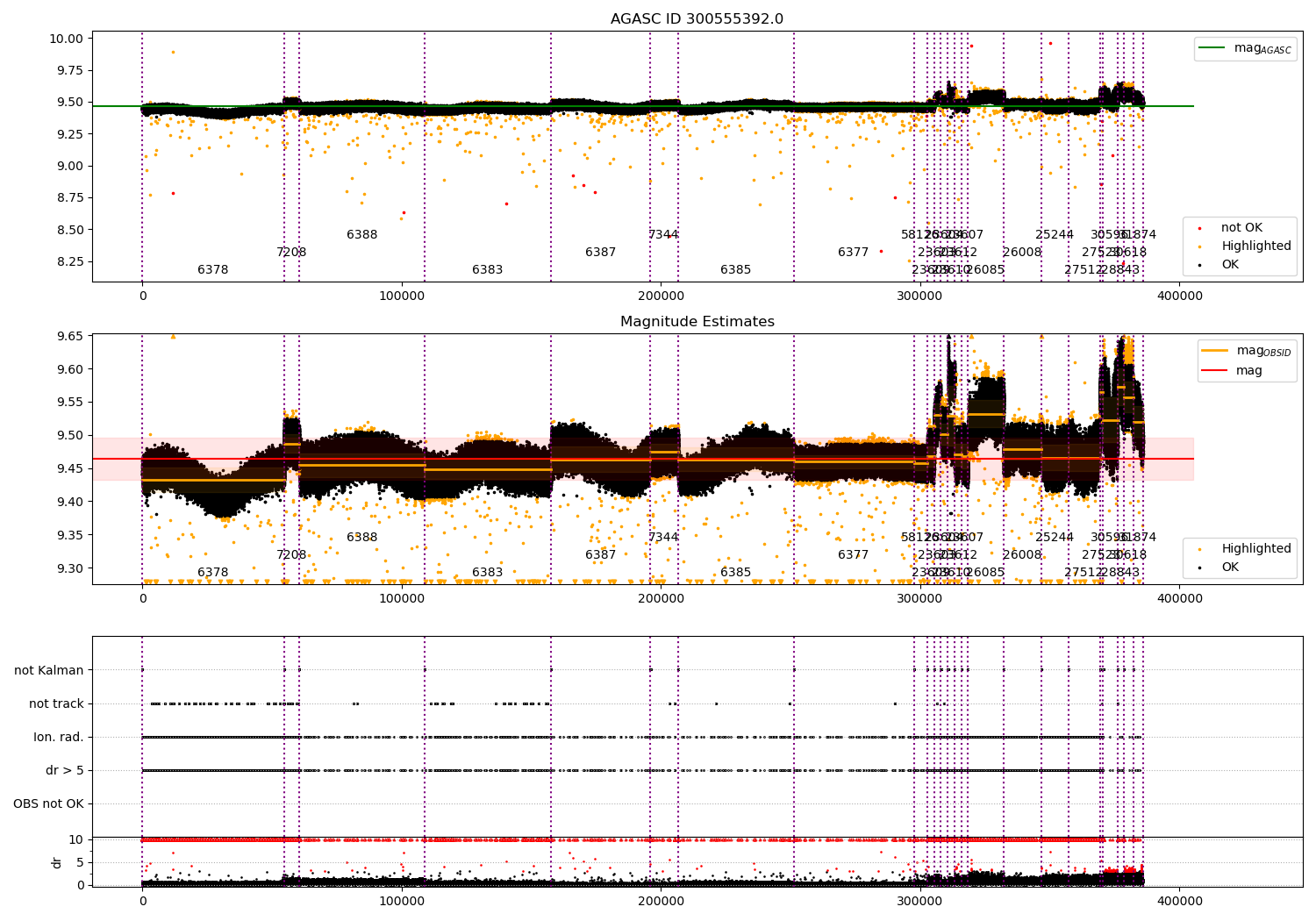Click the orange 'Highlighted' legend entry in top plot
The width and height of the screenshot is (1316, 921).
click(x=1239, y=246)
